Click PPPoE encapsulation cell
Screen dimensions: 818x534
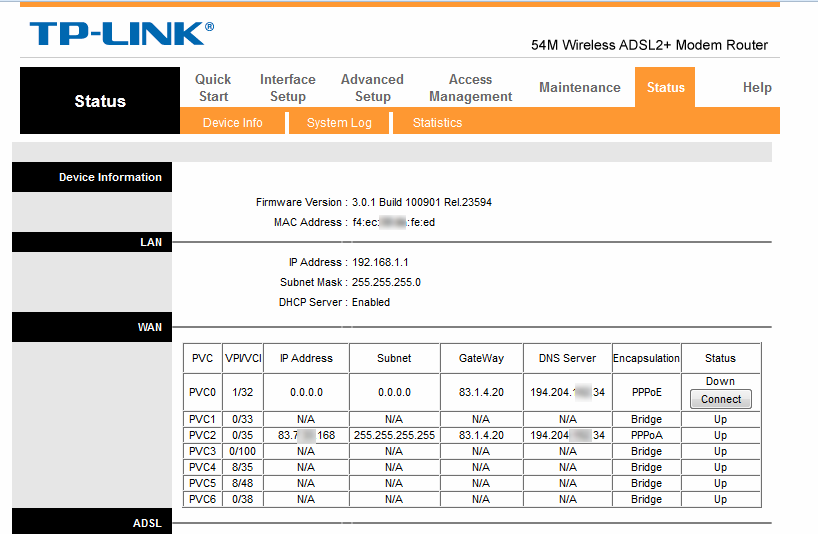click(646, 392)
